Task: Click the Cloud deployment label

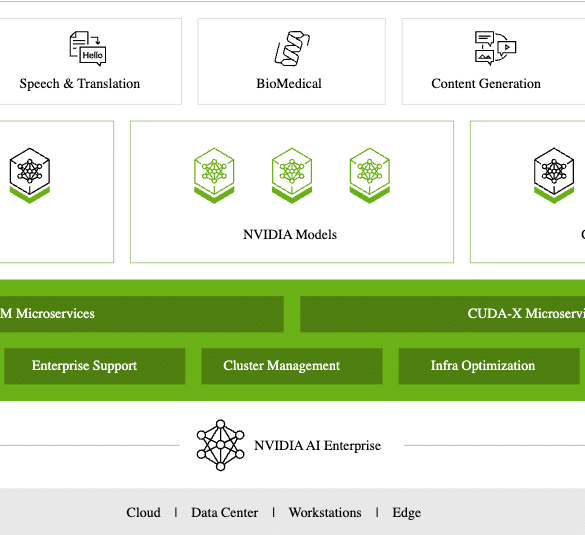Action: click(x=144, y=513)
